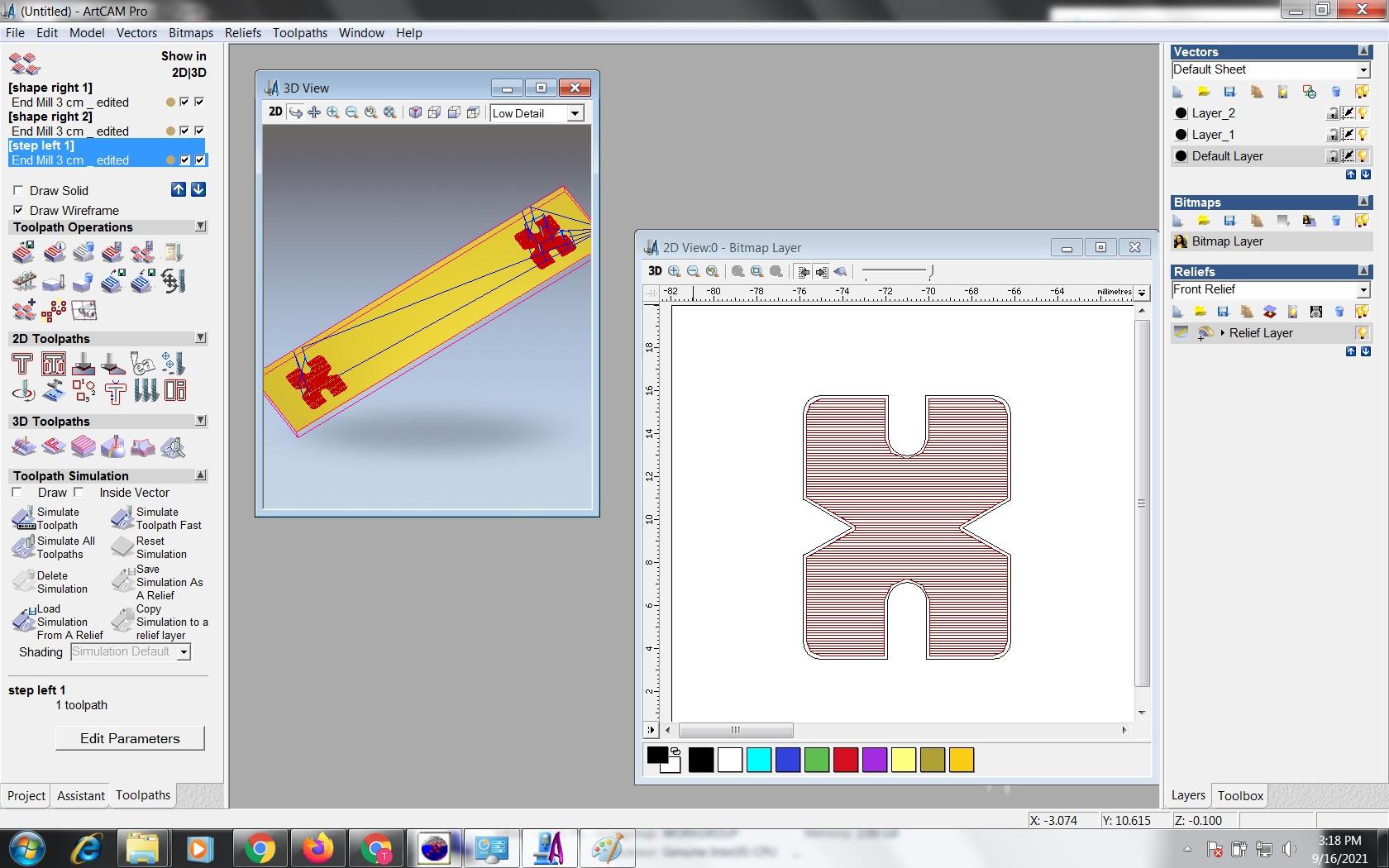The height and width of the screenshot is (868, 1389).
Task: Click the Pan tool in 3D View toolbar
Action: (314, 112)
